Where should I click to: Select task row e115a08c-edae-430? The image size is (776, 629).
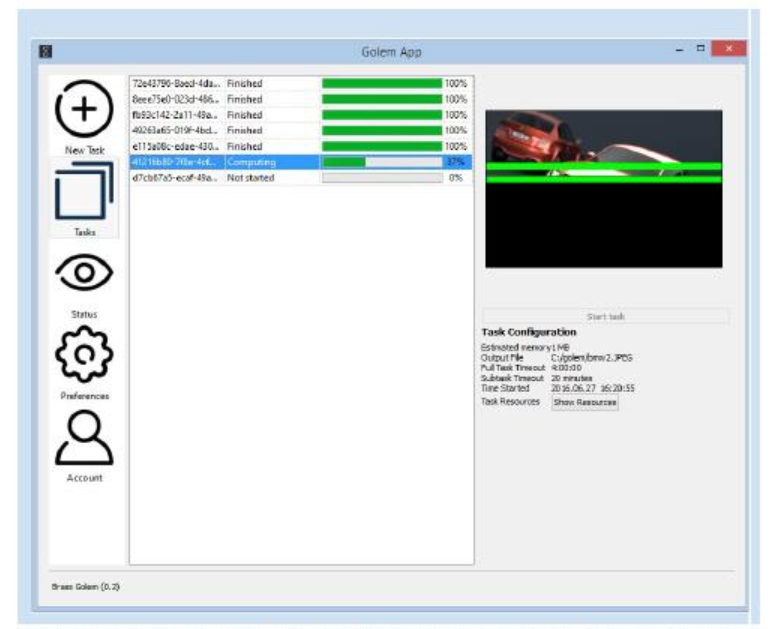click(x=300, y=146)
